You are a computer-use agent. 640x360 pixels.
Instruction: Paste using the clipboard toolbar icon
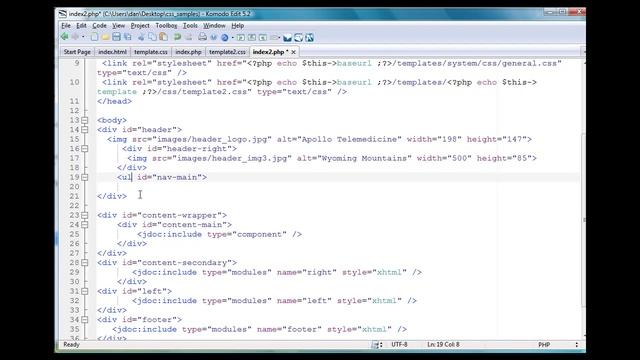[163, 37]
